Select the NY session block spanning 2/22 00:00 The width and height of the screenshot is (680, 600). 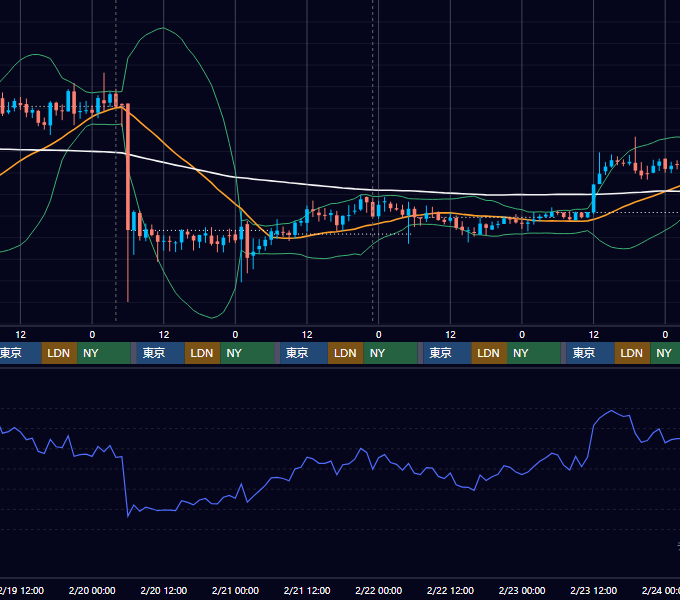coord(390,353)
